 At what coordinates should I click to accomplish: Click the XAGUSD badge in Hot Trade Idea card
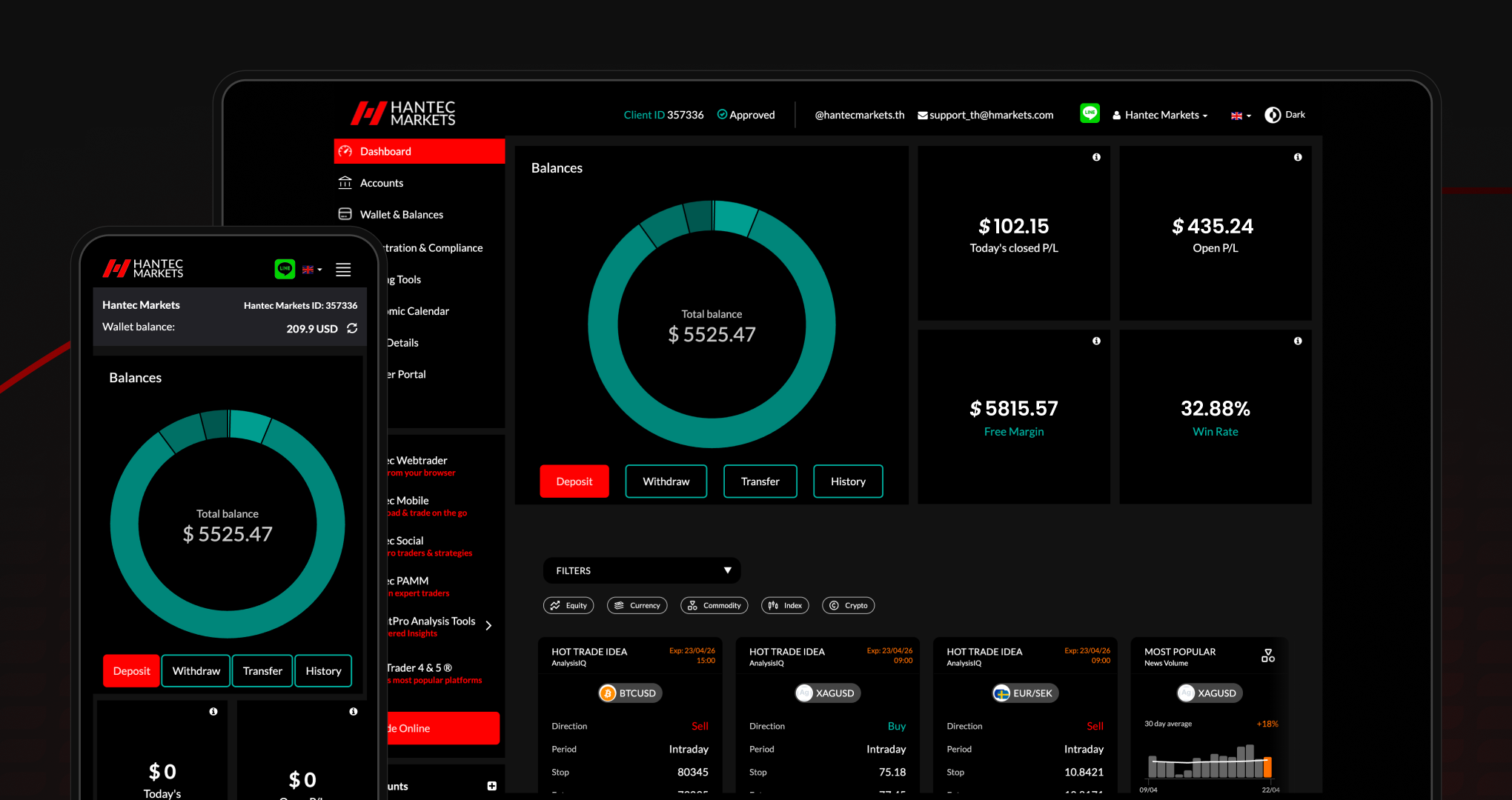828,693
